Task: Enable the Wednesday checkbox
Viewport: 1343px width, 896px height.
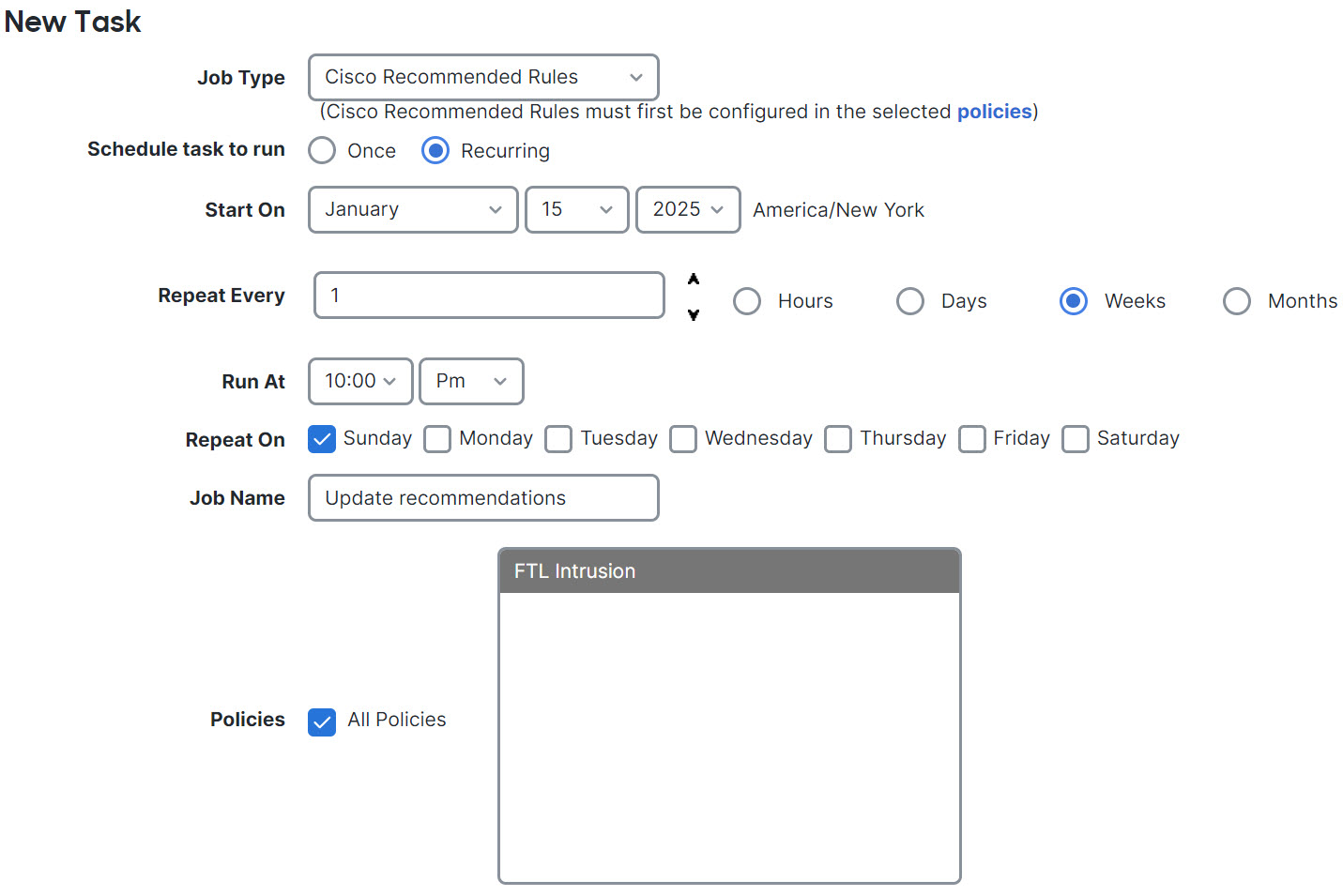Action: 683,439
